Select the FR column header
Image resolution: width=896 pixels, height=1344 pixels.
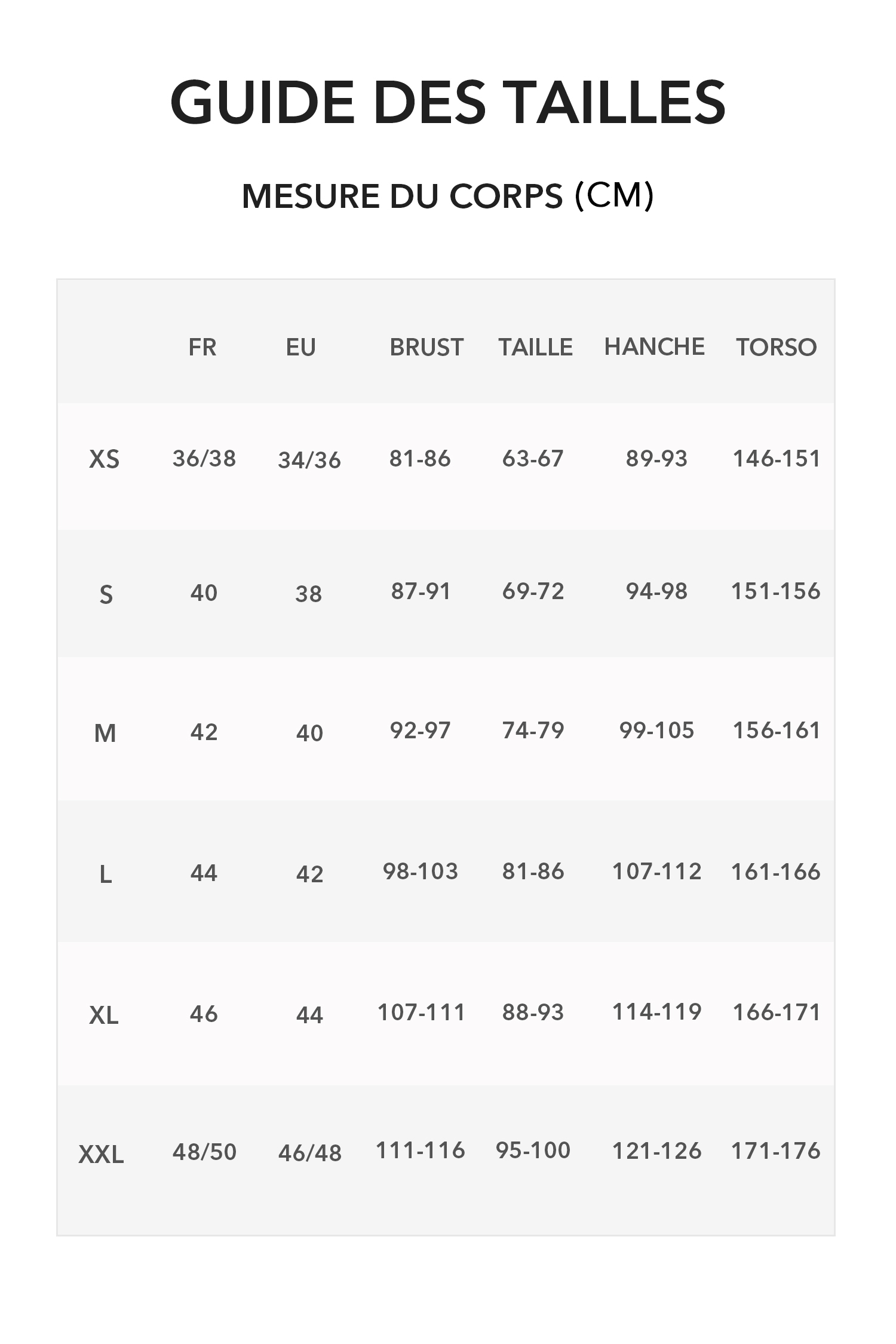point(202,347)
